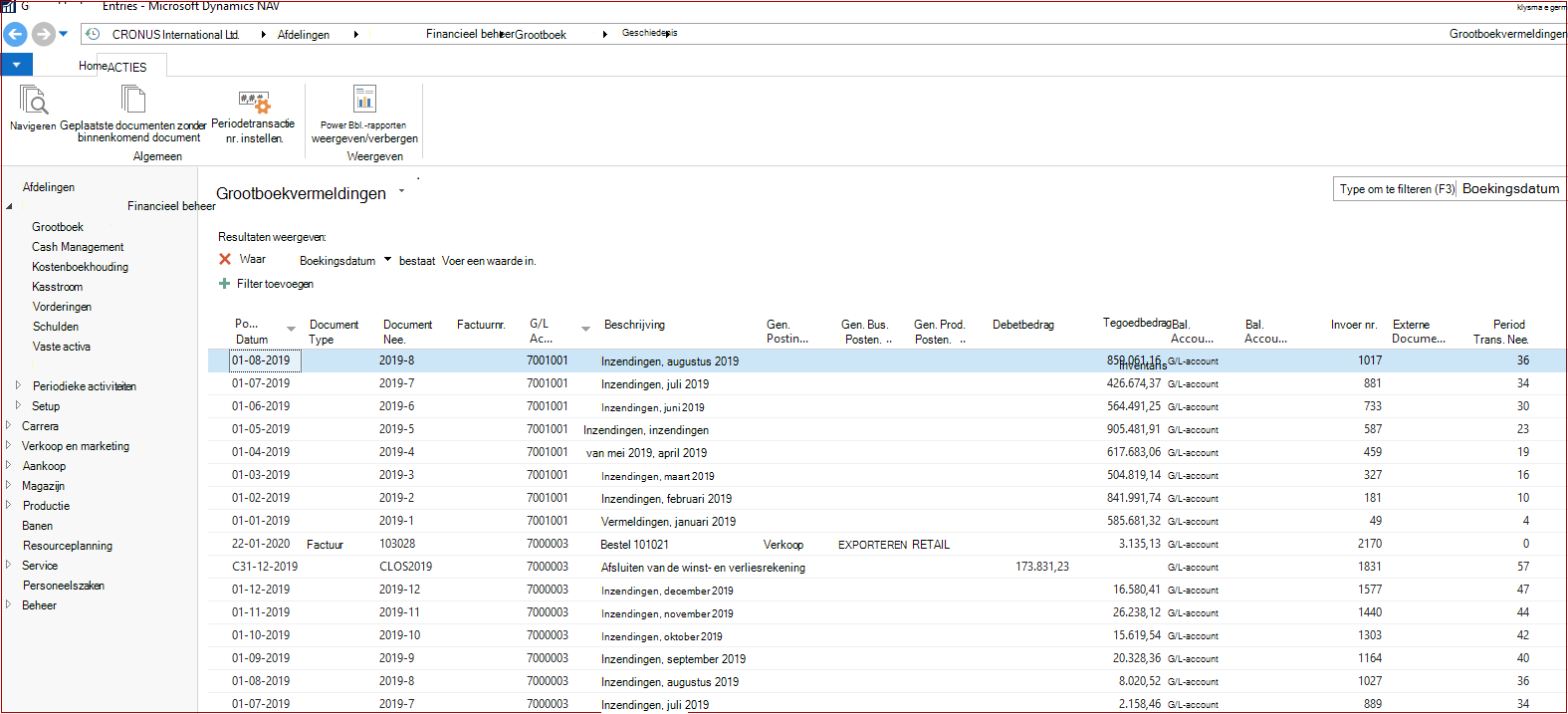Click amount 905.481,91 cell

tap(1133, 429)
